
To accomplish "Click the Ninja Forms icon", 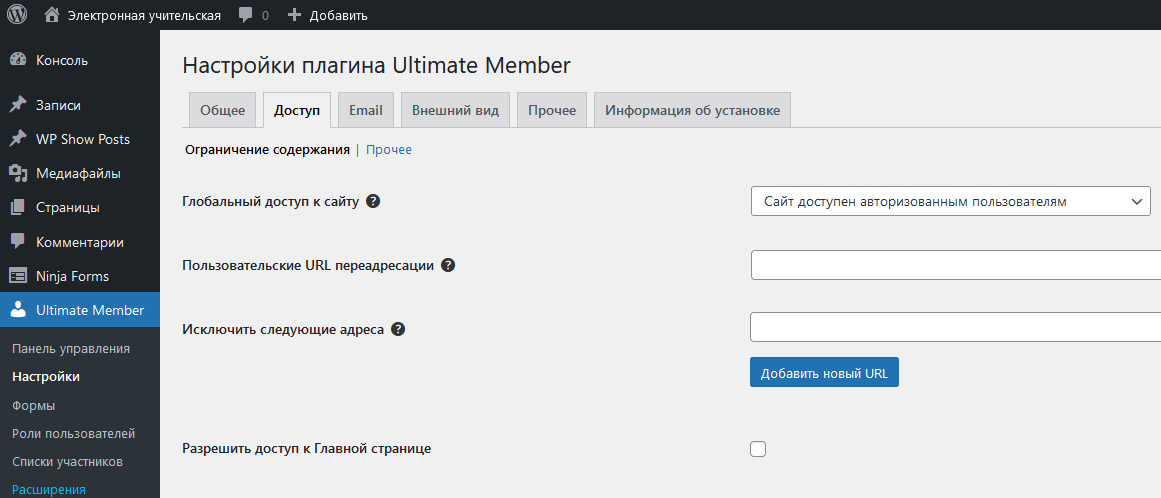I will click(19, 276).
